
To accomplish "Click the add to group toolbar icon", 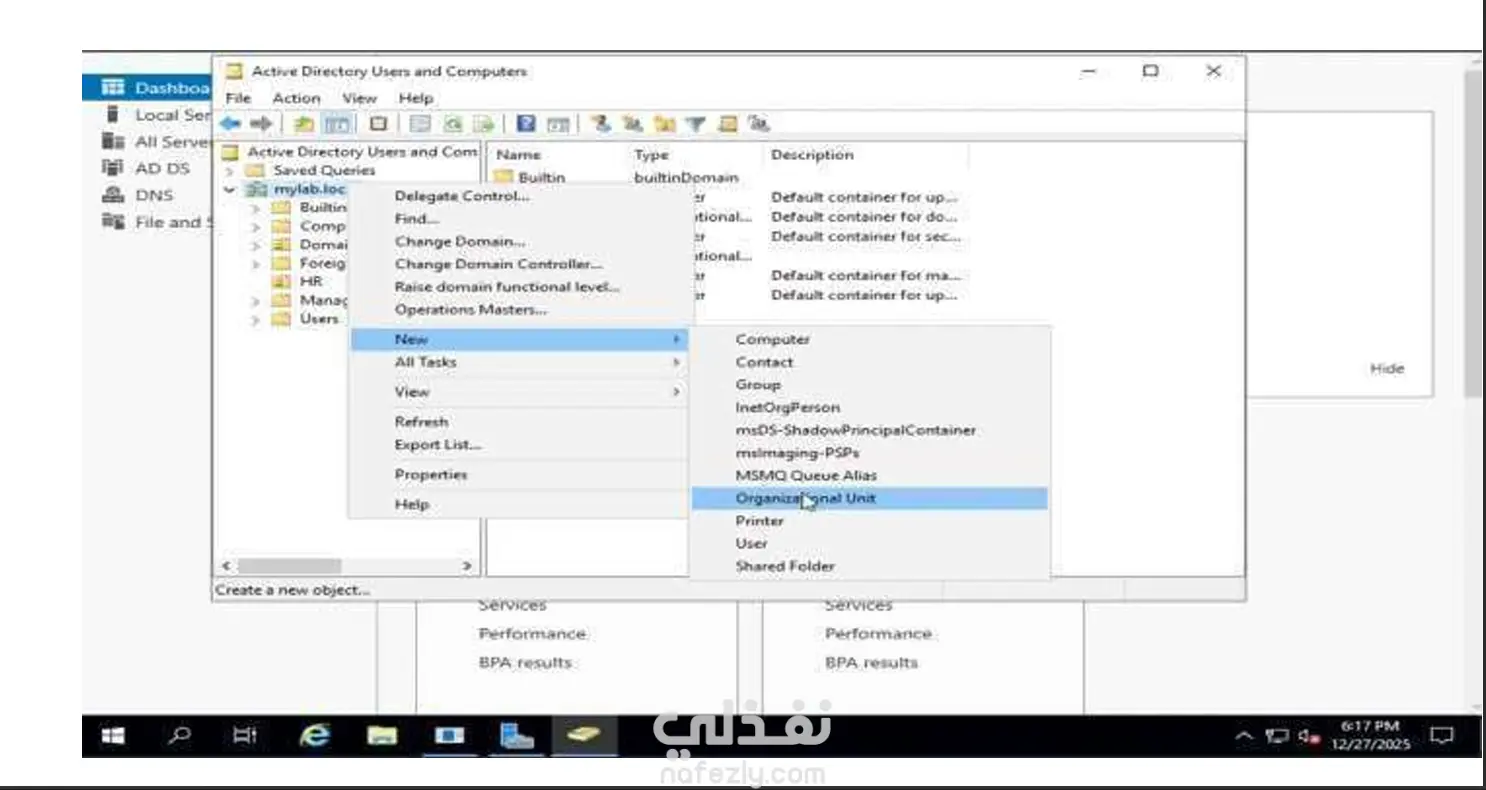I will [x=759, y=124].
